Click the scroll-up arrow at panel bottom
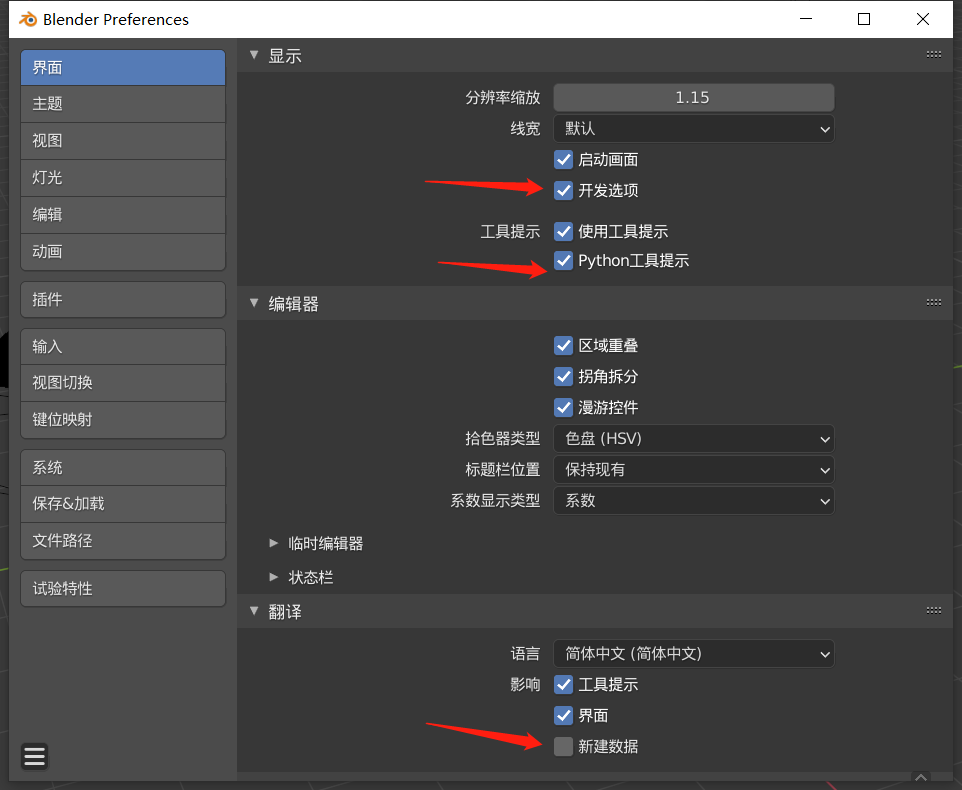Image resolution: width=962 pixels, height=790 pixels. coord(920,777)
